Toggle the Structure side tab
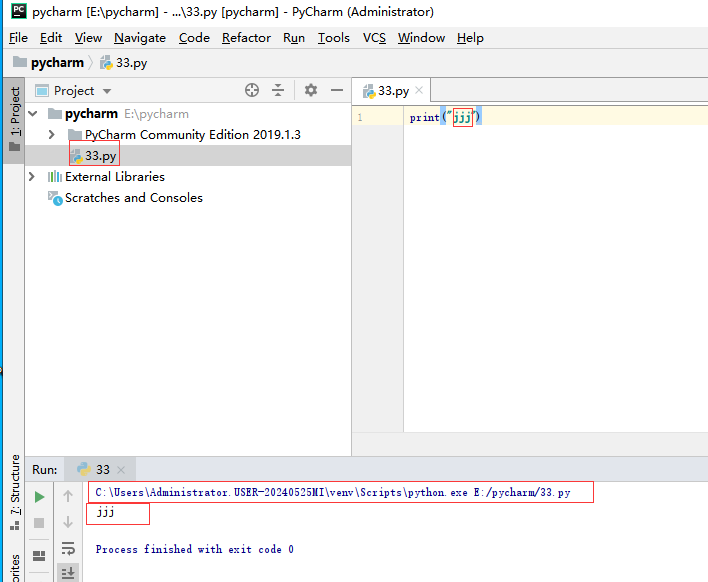Image resolution: width=708 pixels, height=582 pixels. (x=15, y=492)
